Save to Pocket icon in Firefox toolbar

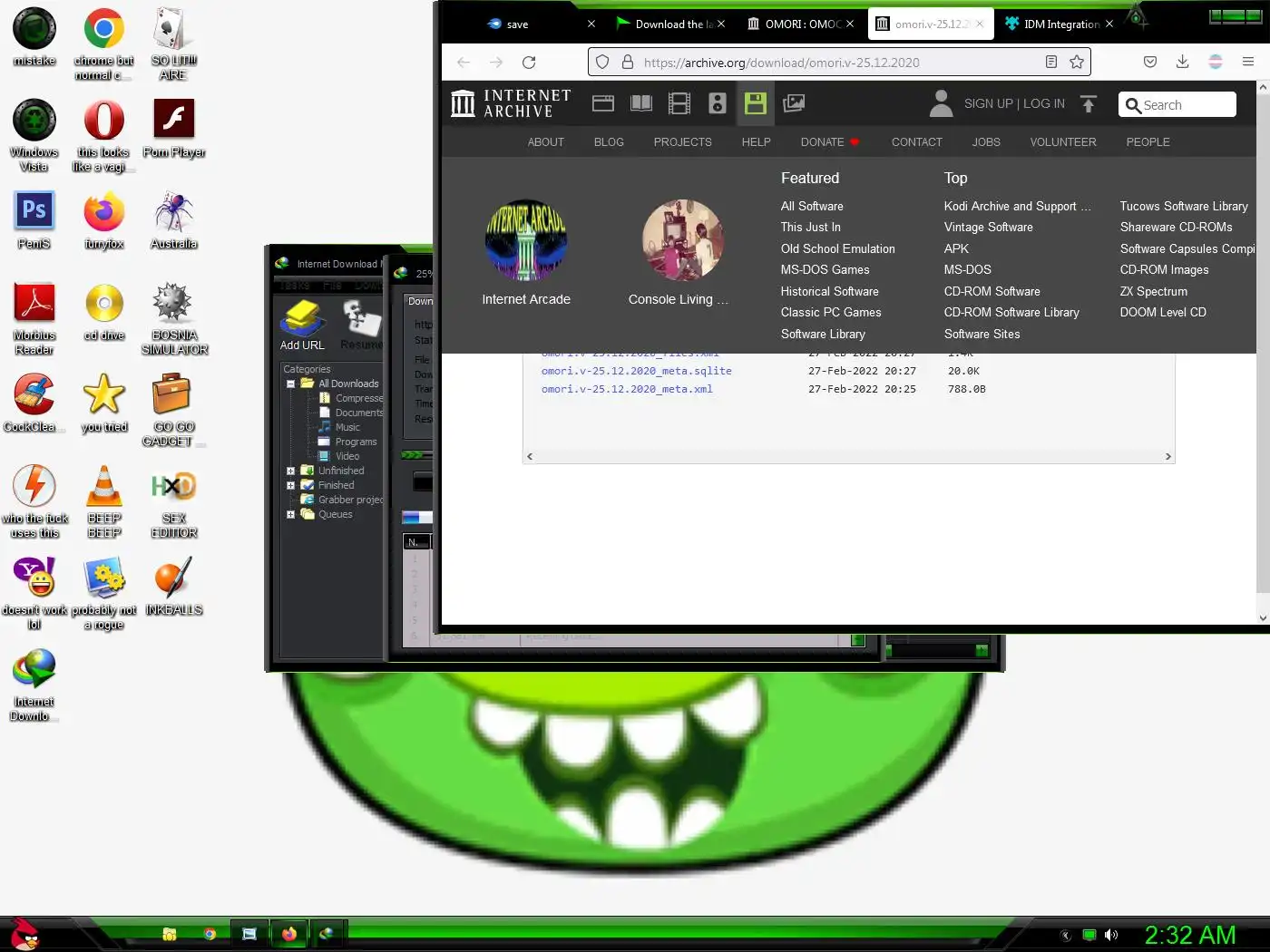(1149, 62)
